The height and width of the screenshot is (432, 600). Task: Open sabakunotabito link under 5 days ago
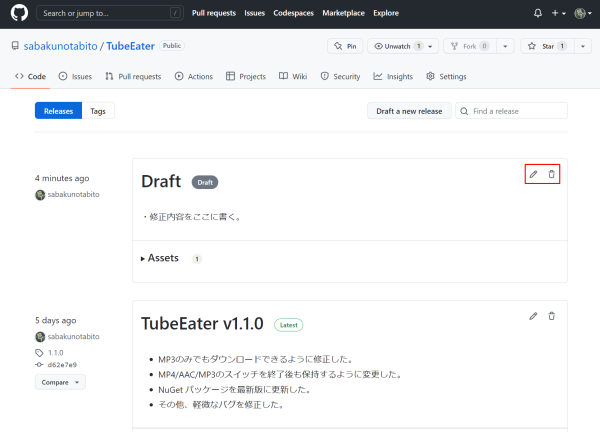tap(73, 336)
